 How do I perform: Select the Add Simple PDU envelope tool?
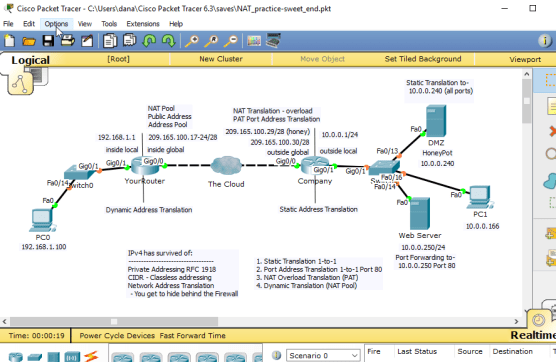pyautogui.click(x=551, y=234)
